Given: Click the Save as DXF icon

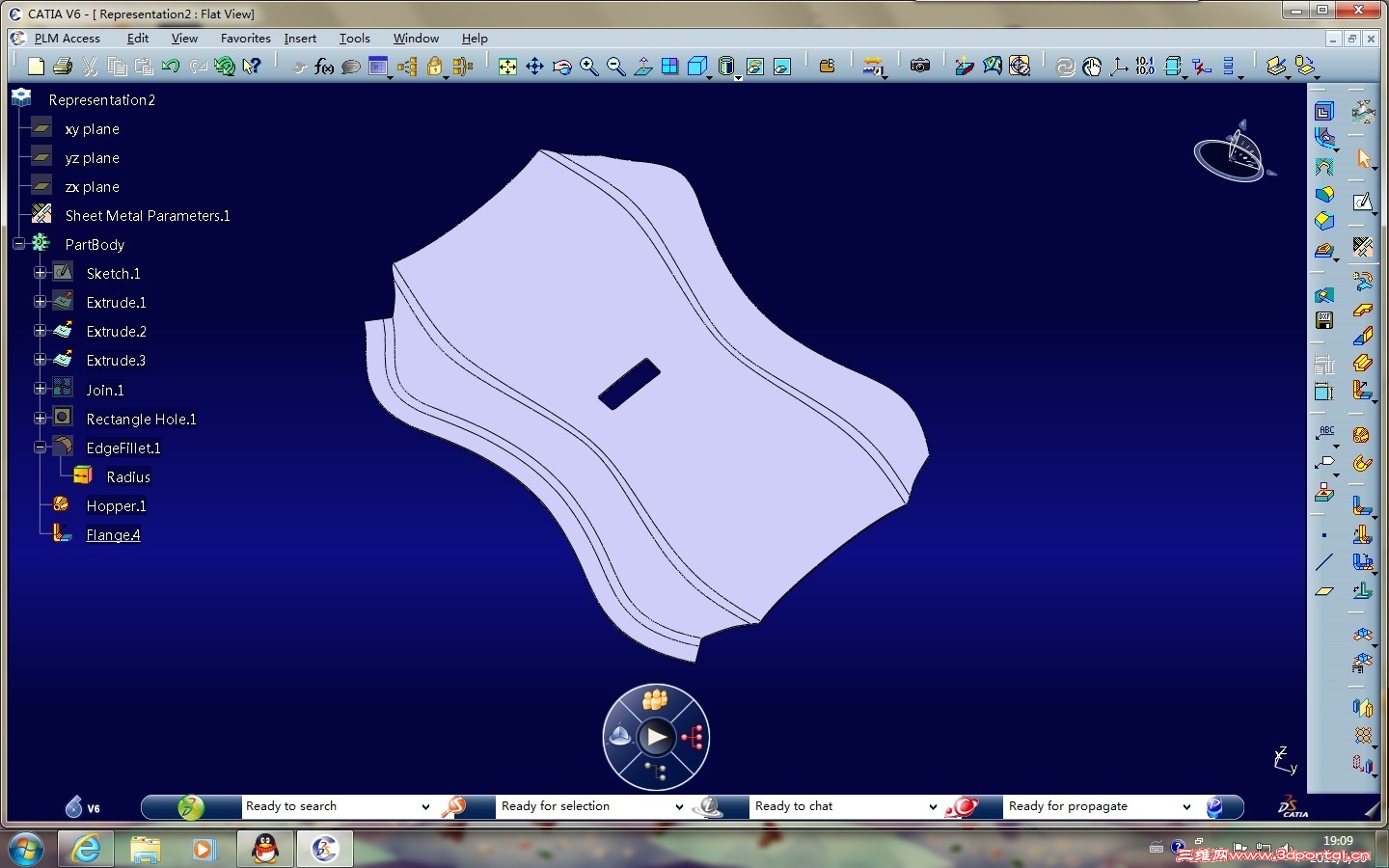Looking at the screenshot, I should [1324, 320].
